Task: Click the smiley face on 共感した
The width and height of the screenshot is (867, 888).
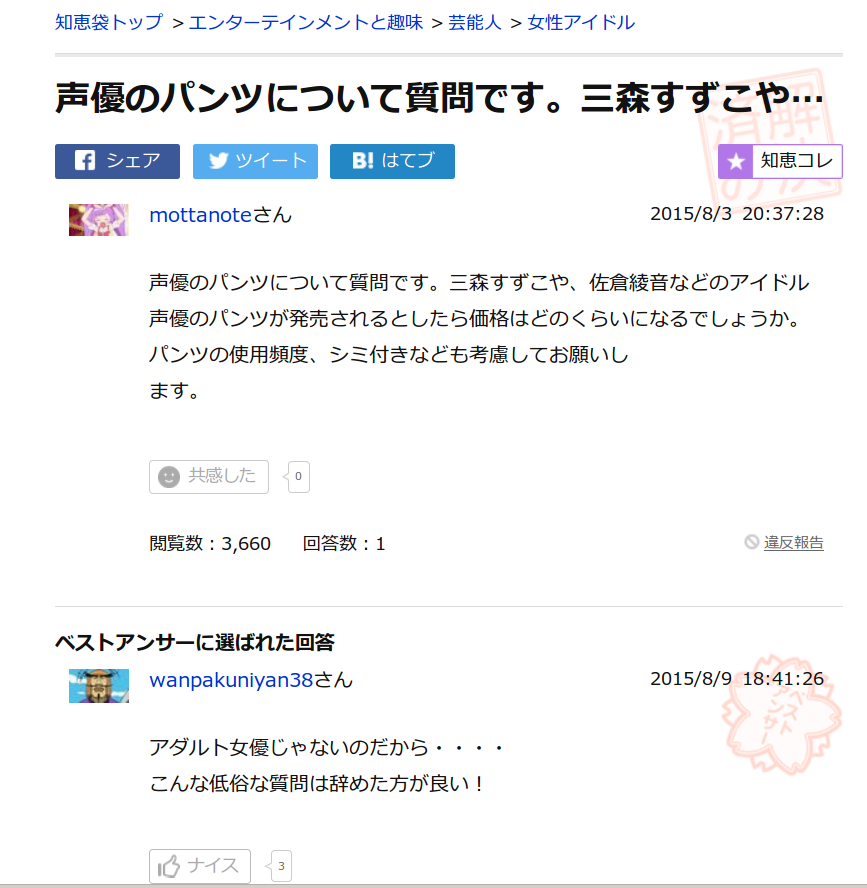Action: pos(169,477)
